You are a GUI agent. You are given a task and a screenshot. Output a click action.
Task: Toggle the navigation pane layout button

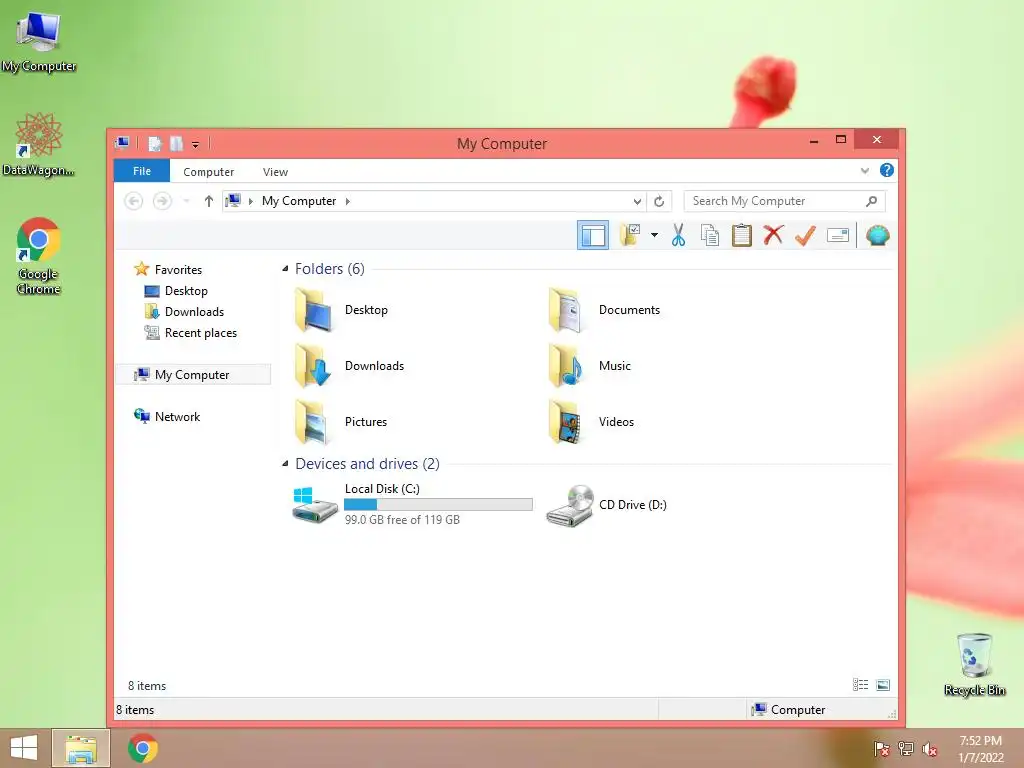click(x=592, y=236)
